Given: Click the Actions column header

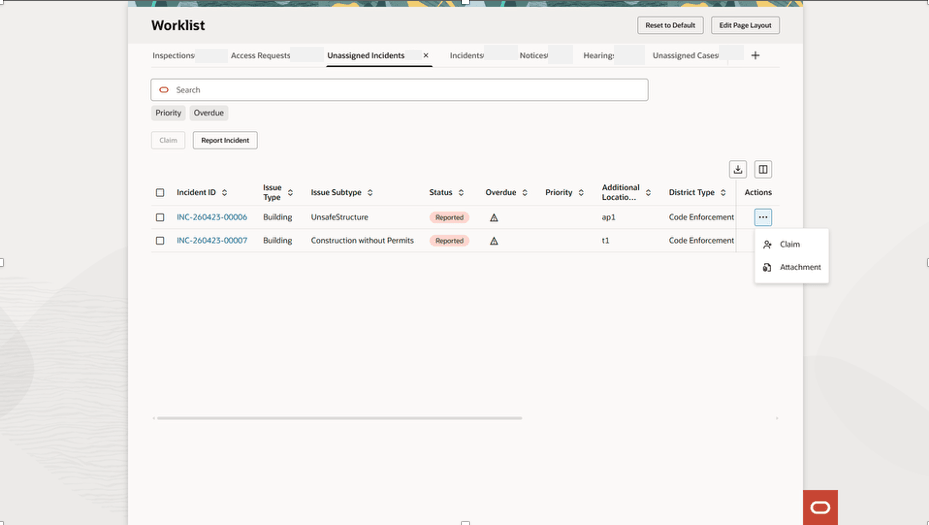Looking at the screenshot, I should pyautogui.click(x=758, y=193).
